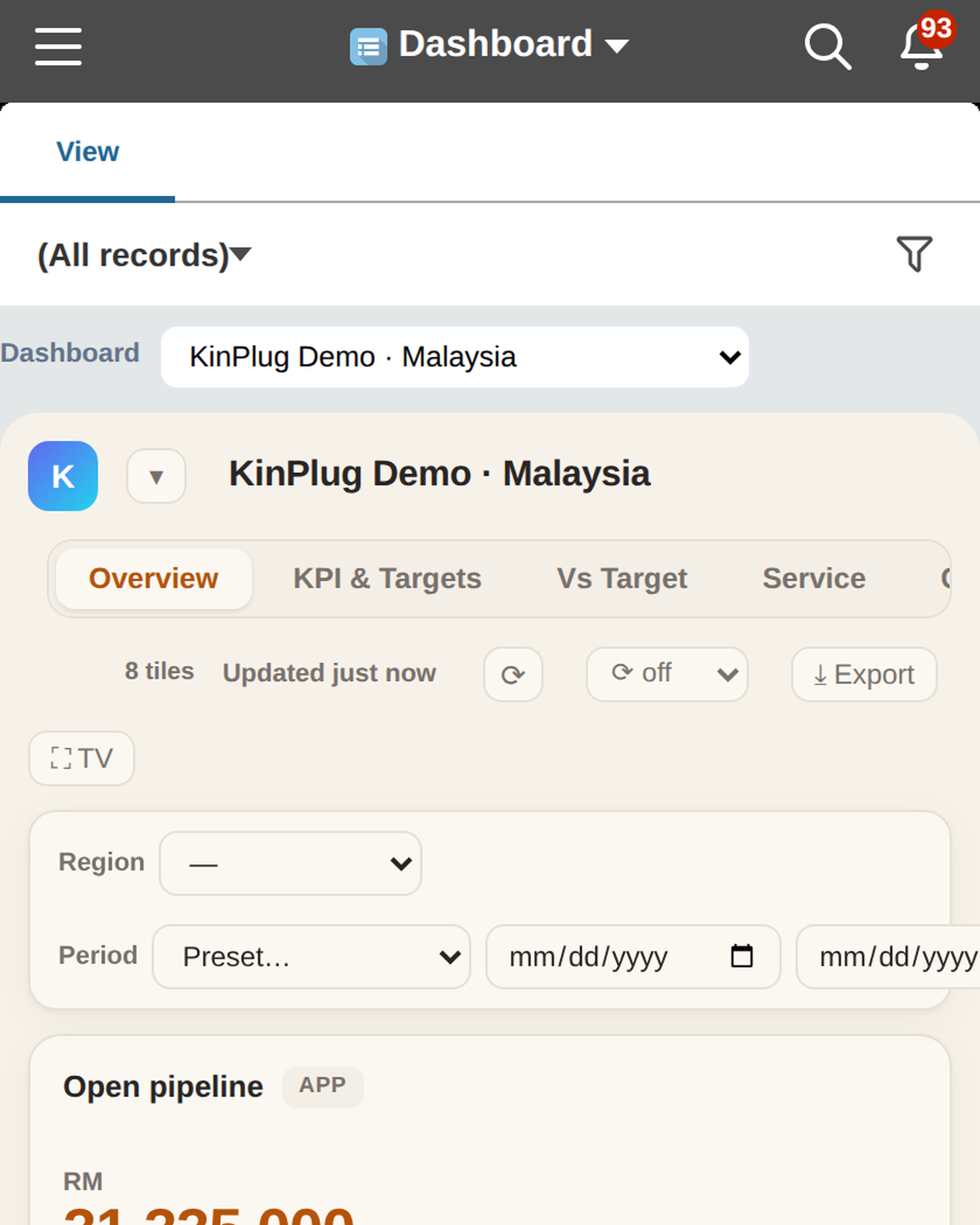Open the search magnifier

(827, 46)
